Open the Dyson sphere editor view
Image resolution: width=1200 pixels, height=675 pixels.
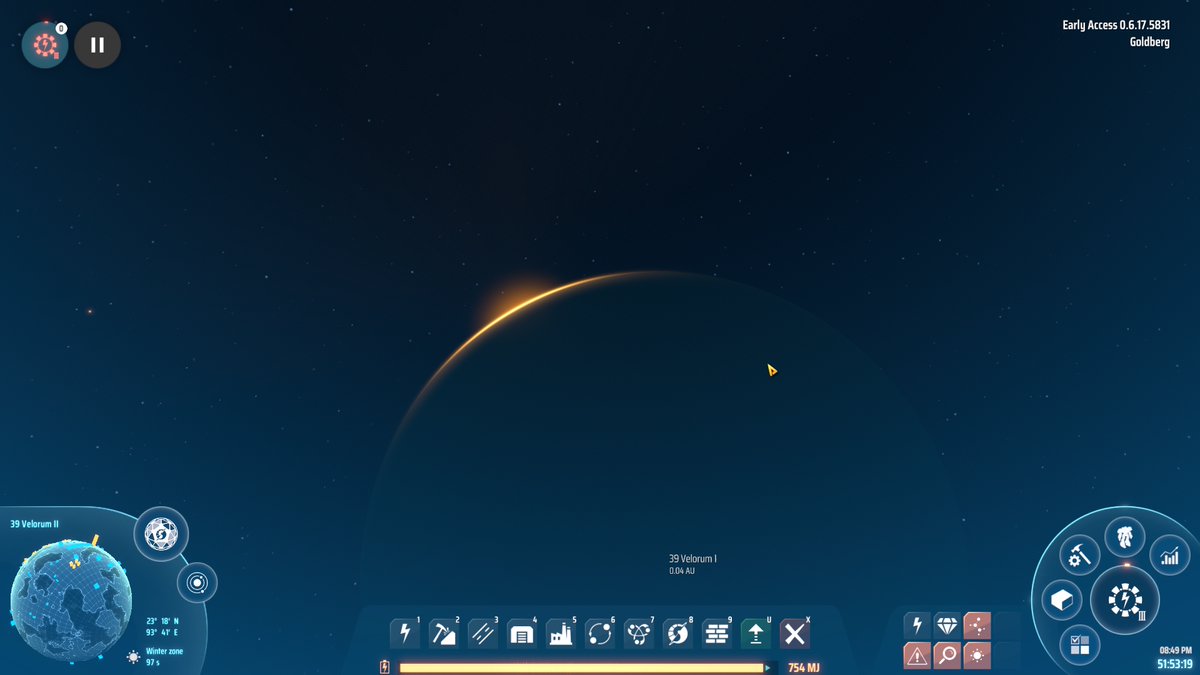(x=161, y=535)
